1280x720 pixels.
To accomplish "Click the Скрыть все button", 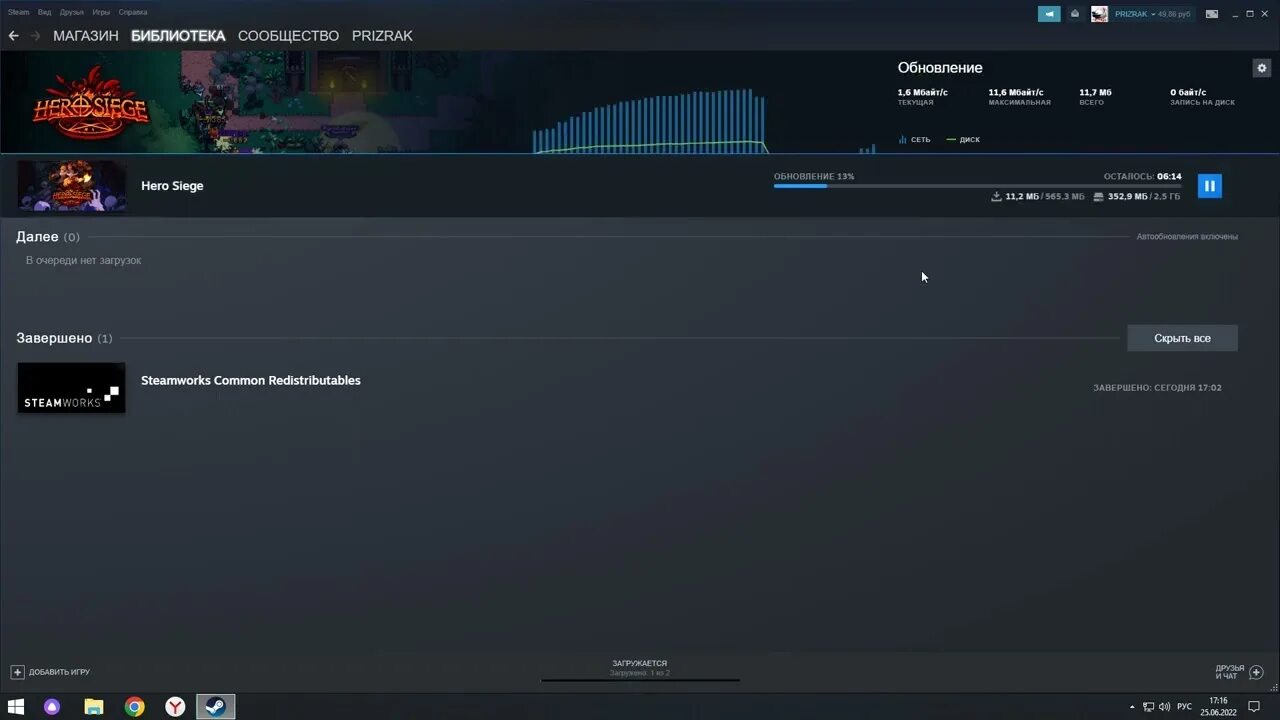I will [x=1182, y=338].
